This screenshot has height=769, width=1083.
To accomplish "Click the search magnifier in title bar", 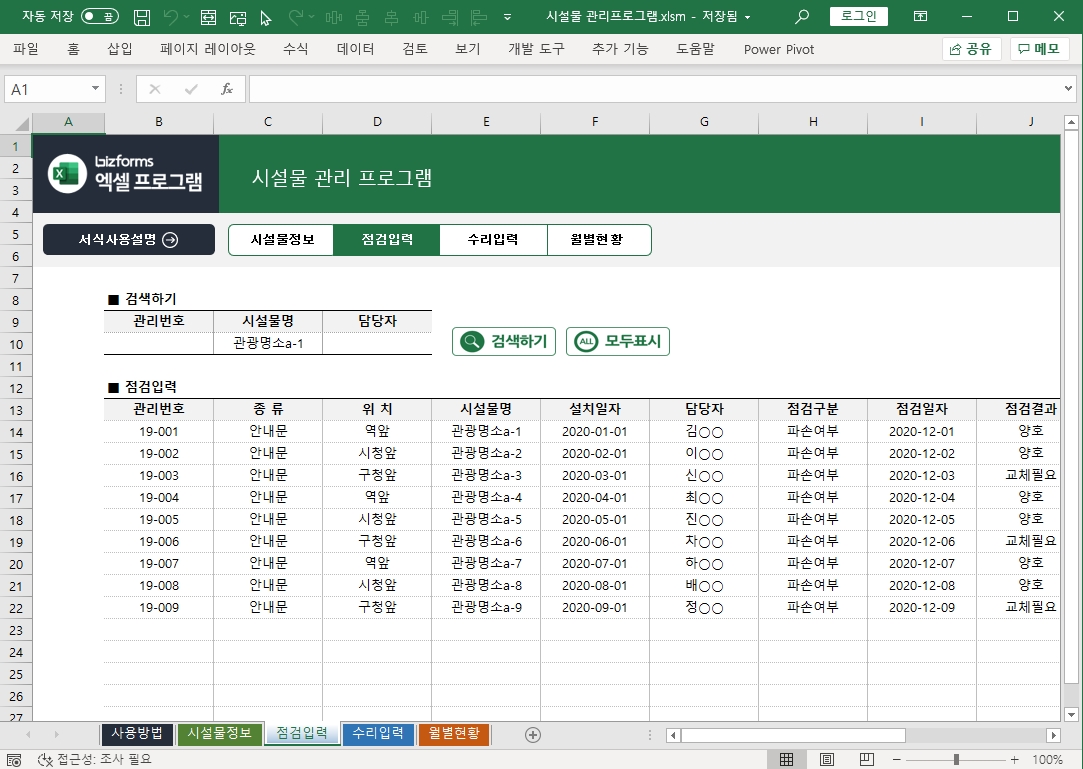I will point(801,17).
